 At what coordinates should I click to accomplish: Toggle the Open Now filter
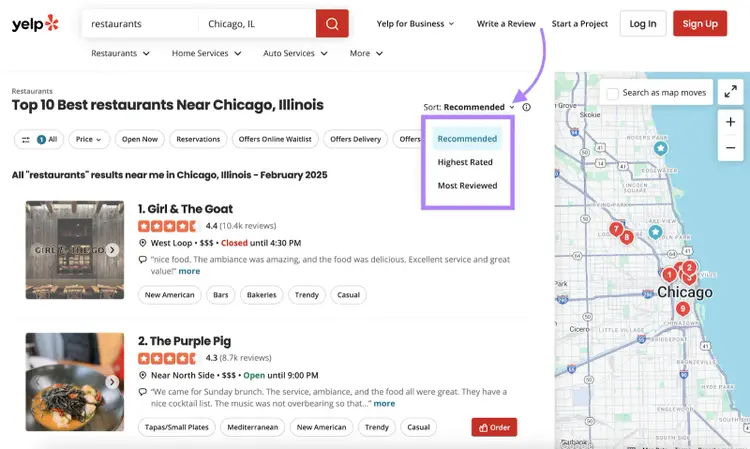pos(140,139)
